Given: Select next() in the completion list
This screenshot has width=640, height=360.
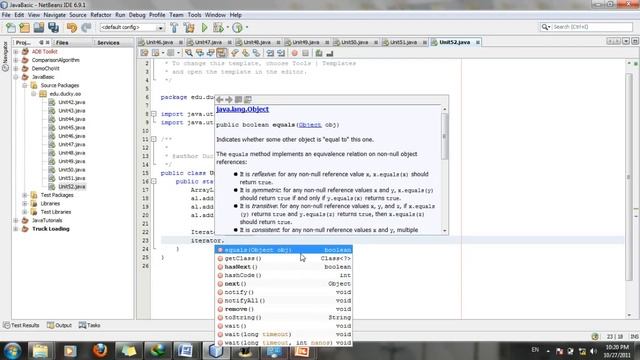Looking at the screenshot, I should (x=284, y=284).
